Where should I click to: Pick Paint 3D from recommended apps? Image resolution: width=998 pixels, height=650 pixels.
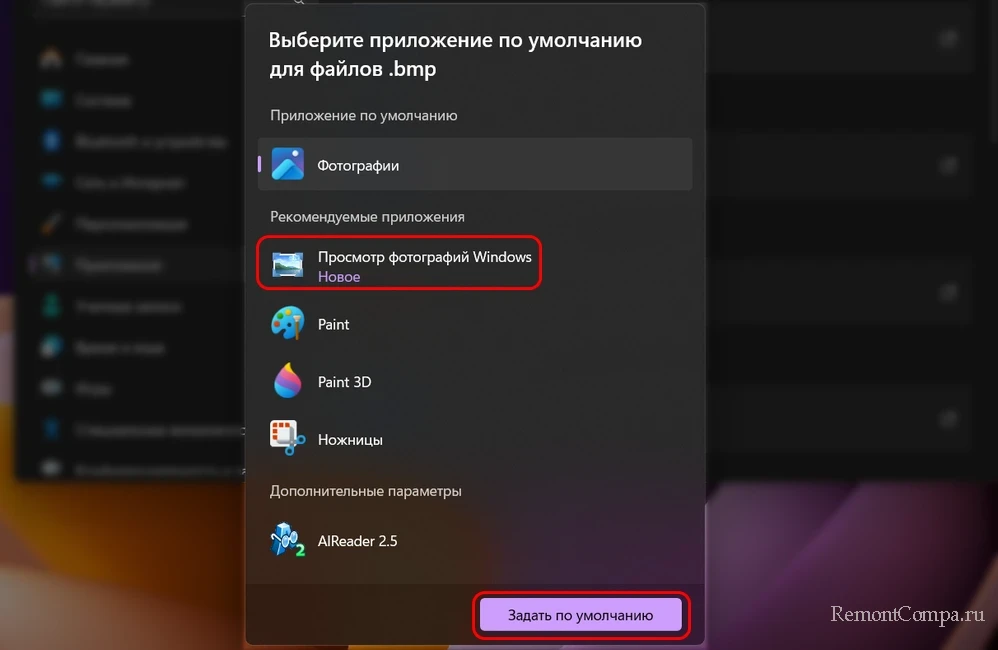pyautogui.click(x=475, y=381)
